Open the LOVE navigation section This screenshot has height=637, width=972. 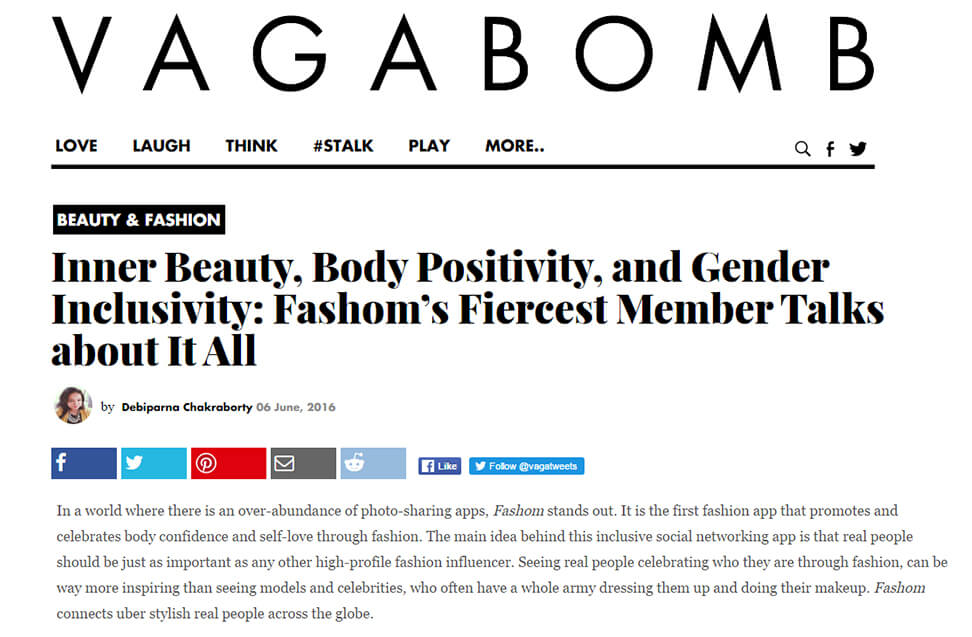[76, 146]
